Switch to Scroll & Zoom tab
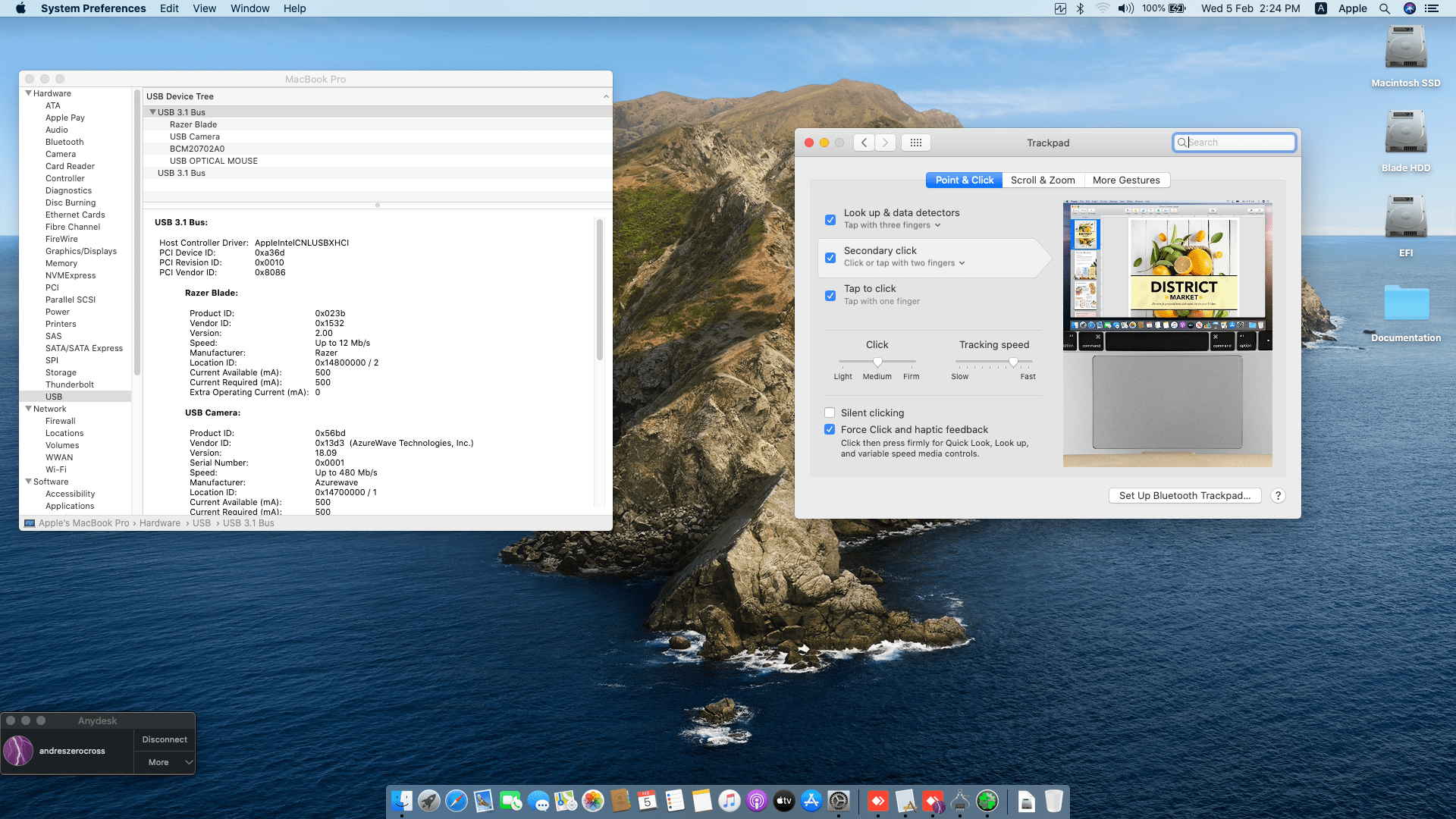This screenshot has height=819, width=1456. pyautogui.click(x=1043, y=180)
